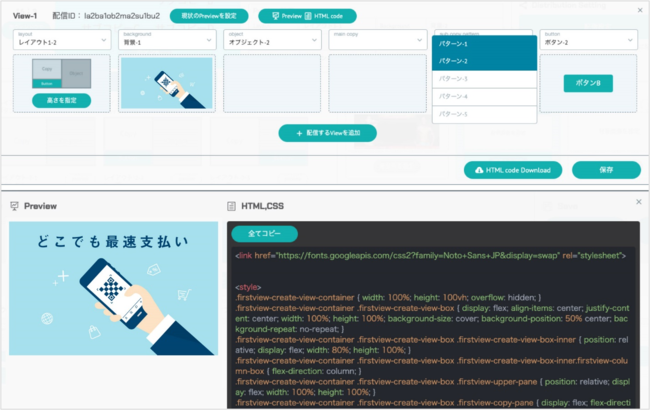Close the View-1 settings panel
650x411 pixels.
(640, 10)
